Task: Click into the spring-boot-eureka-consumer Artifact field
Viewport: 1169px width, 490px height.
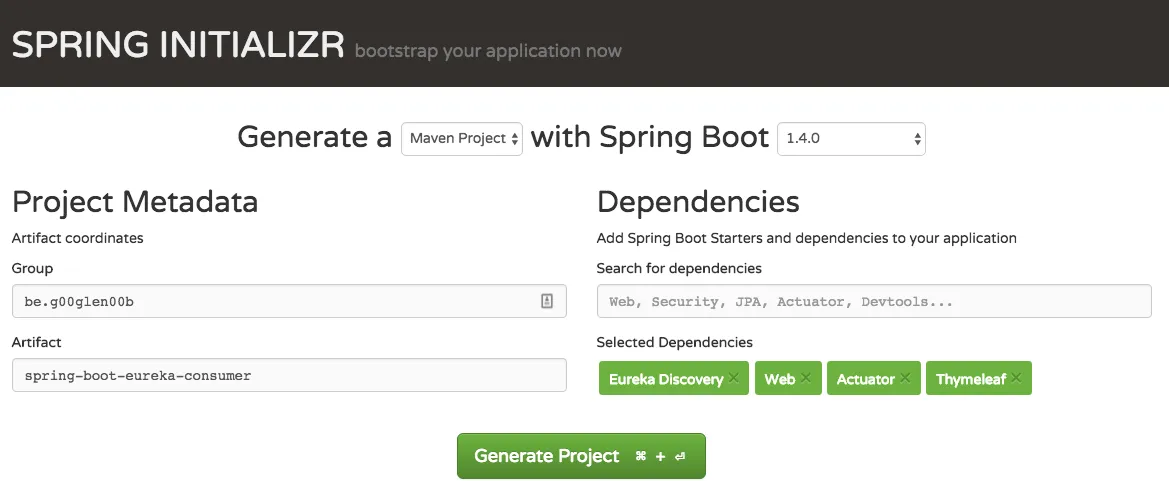Action: click(x=288, y=376)
